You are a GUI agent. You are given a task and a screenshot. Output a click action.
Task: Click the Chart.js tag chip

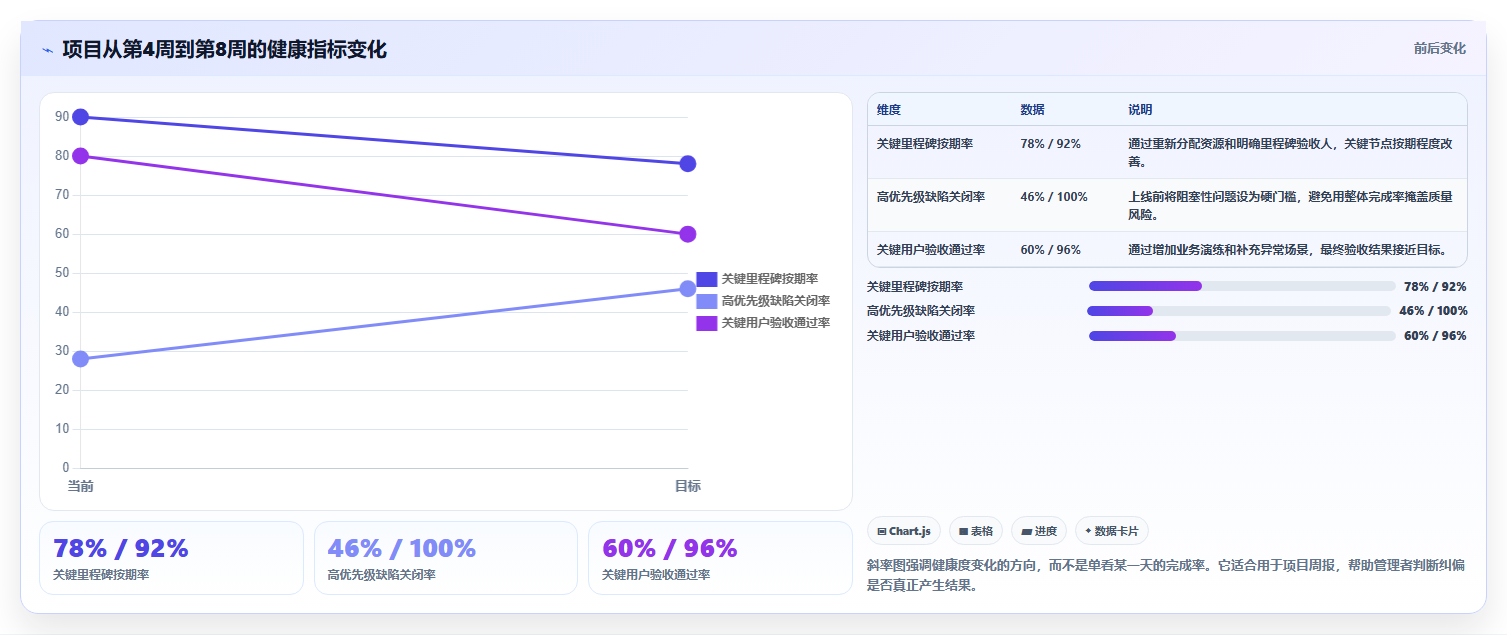(x=904, y=531)
